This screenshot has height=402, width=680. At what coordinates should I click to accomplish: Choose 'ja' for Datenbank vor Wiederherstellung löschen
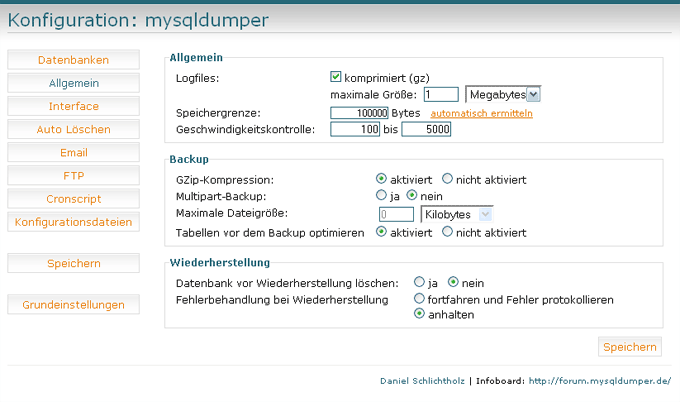[x=420, y=282]
